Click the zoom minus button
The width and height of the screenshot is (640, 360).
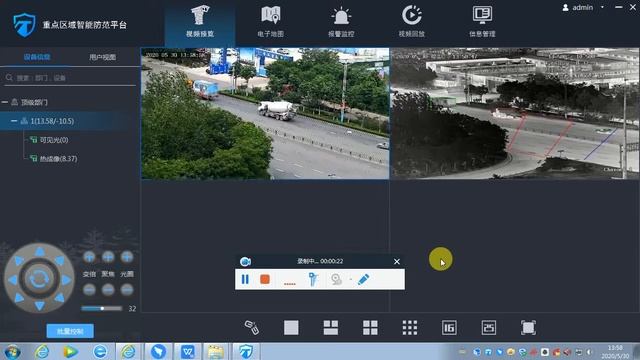coord(89,290)
